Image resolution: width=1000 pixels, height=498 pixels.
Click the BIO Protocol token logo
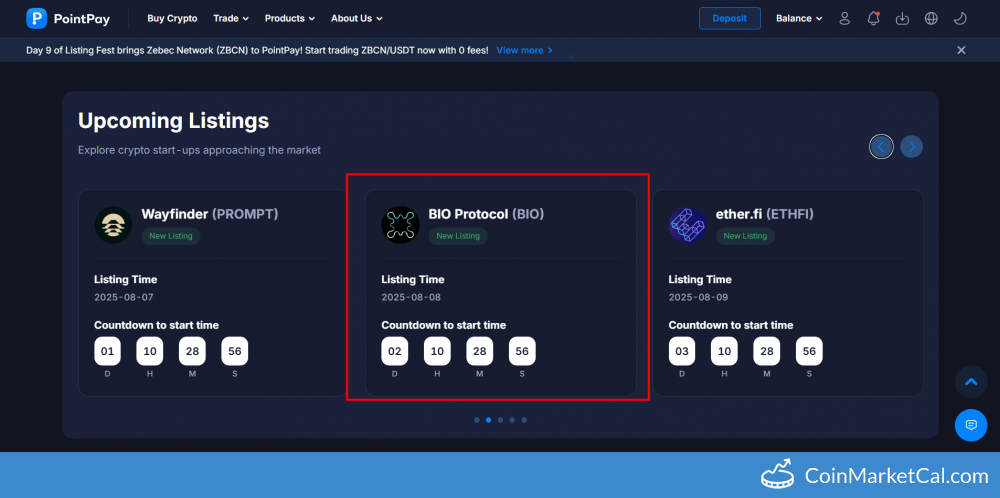click(400, 224)
